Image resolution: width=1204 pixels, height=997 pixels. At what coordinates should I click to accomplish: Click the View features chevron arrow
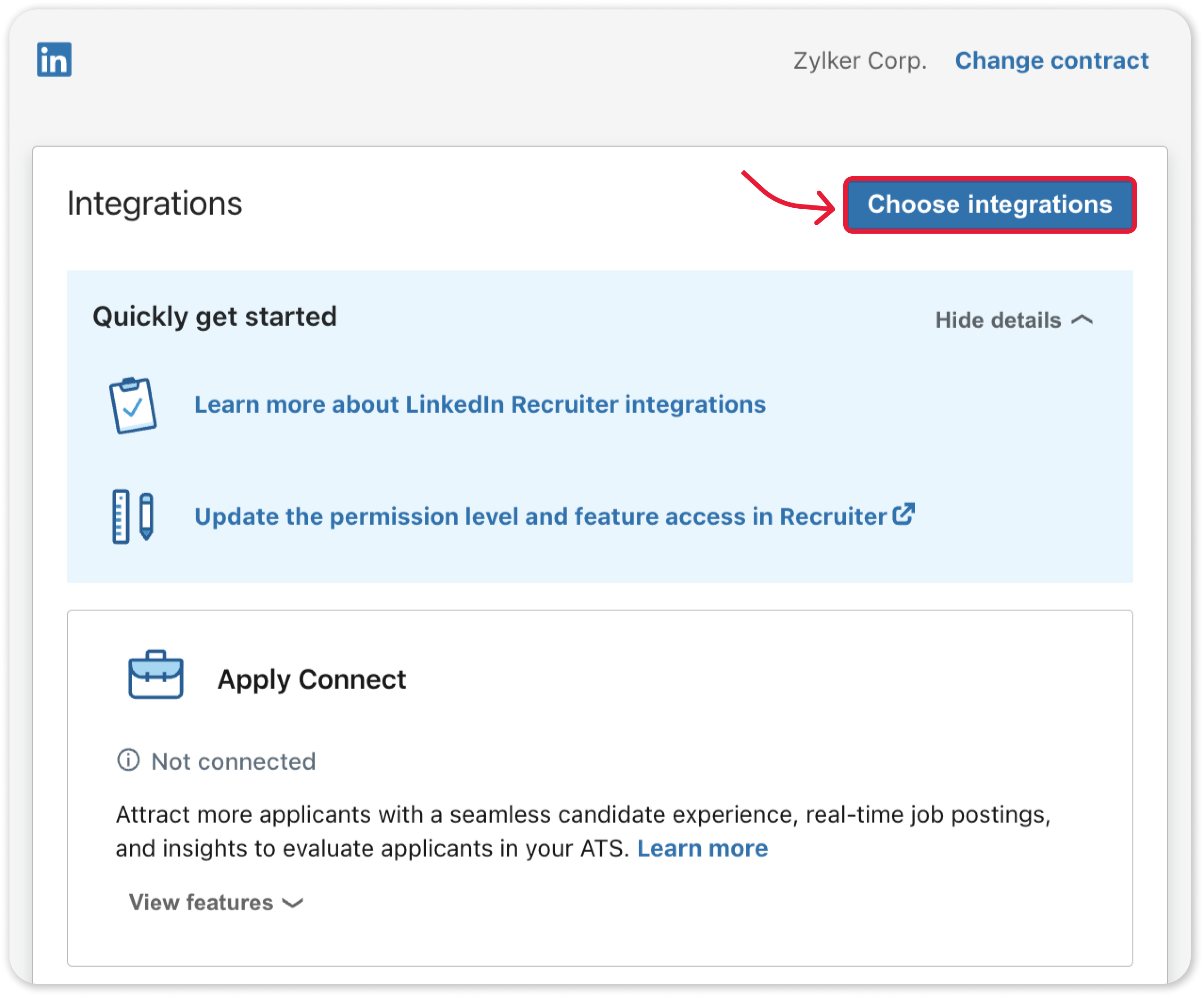click(293, 904)
